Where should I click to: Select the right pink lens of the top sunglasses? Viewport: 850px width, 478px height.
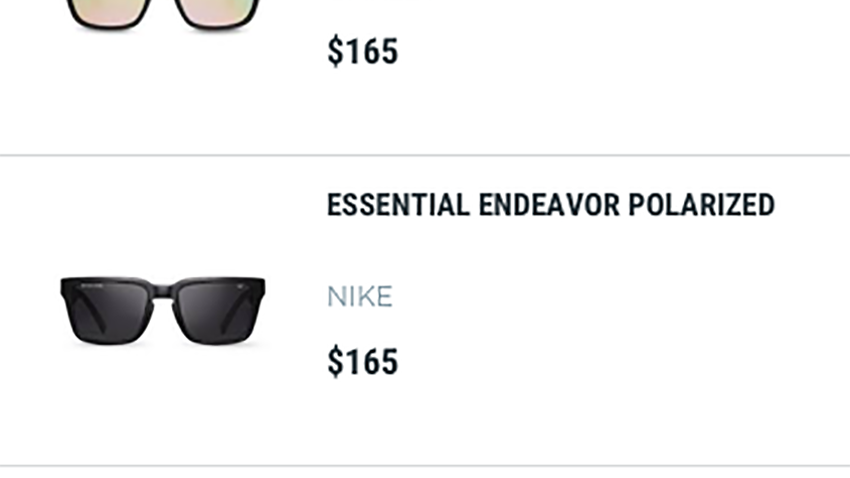click(215, 12)
